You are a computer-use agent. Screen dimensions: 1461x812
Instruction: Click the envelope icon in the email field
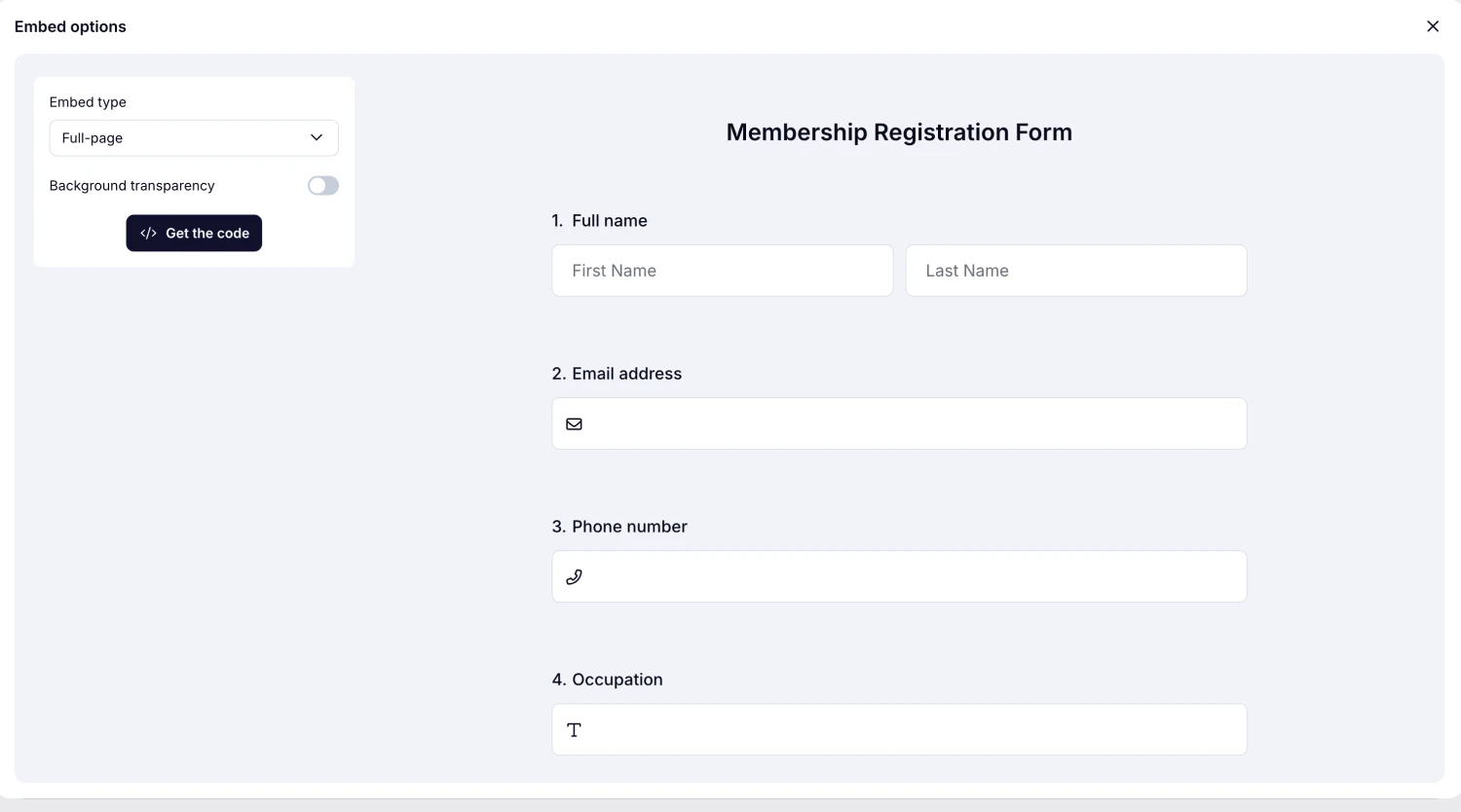click(574, 424)
